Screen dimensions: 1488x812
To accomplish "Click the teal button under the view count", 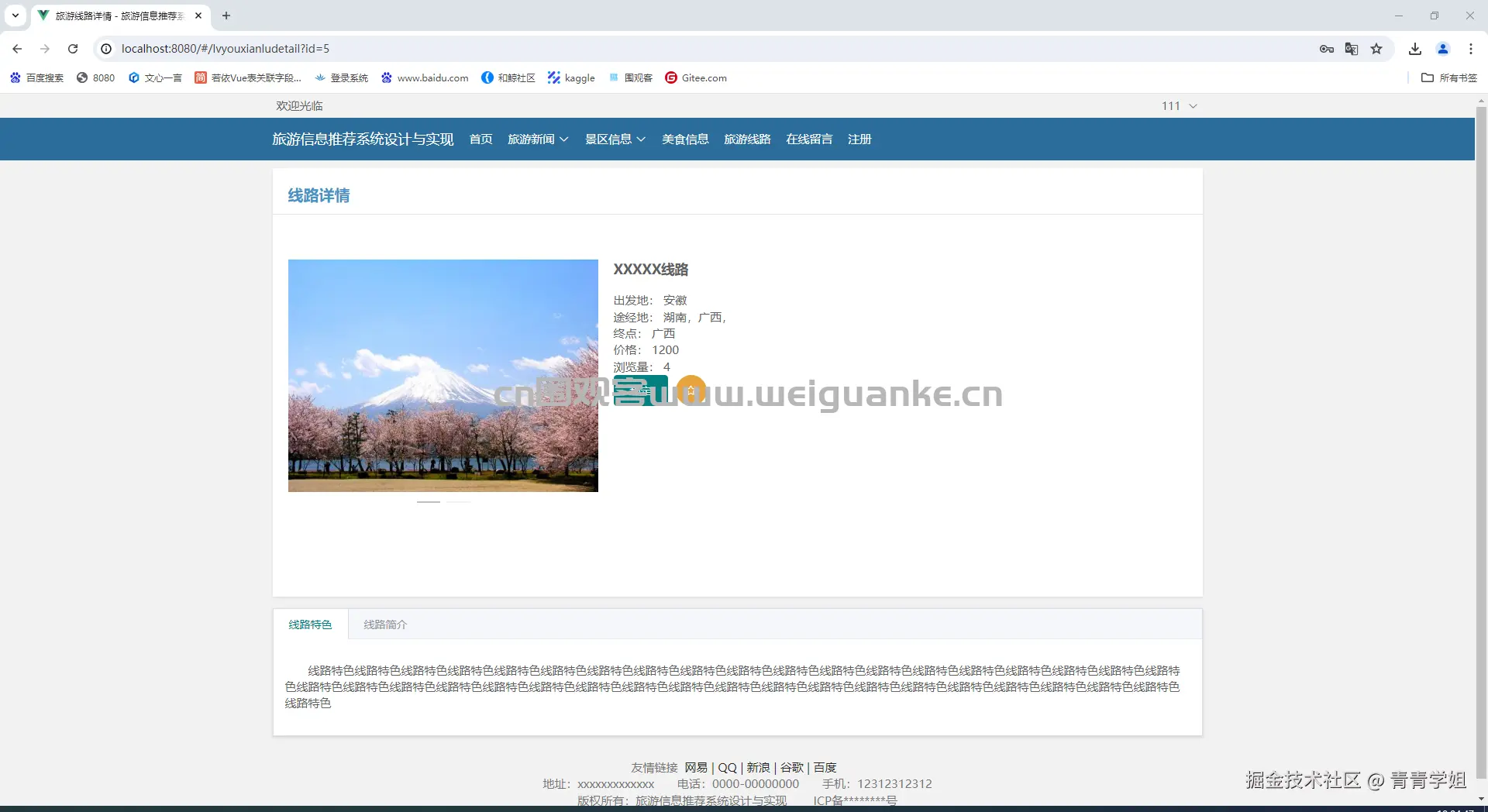I will (640, 390).
